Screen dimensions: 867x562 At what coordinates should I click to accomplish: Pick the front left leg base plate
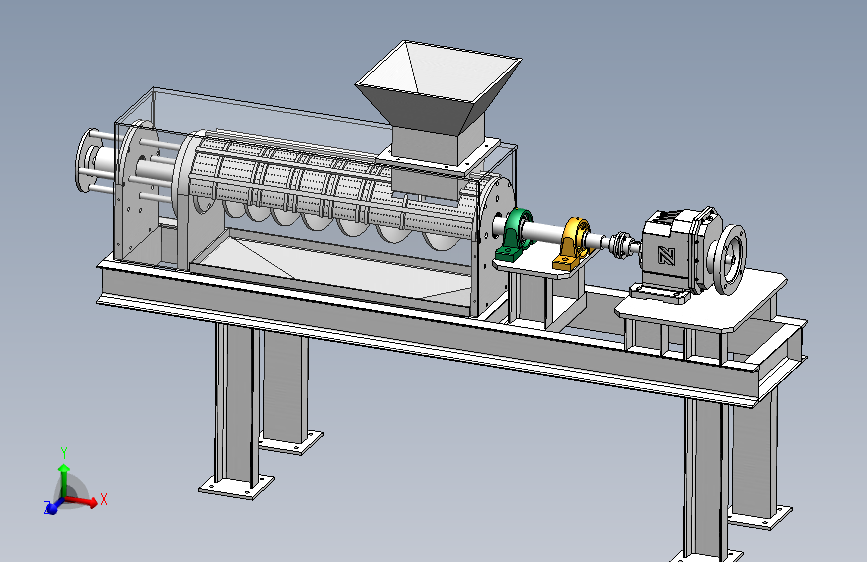point(236,486)
